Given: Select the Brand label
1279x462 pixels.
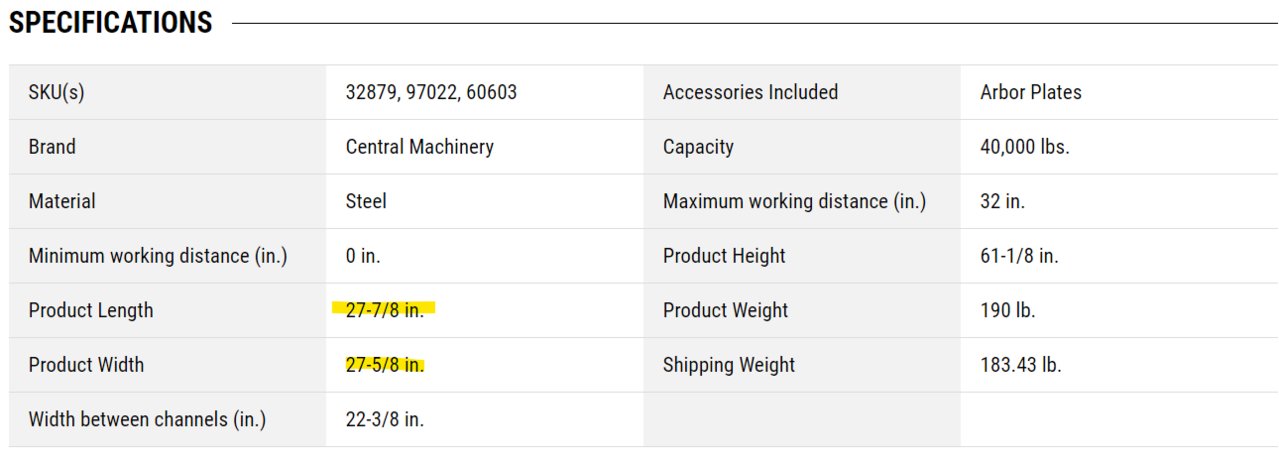Looking at the screenshot, I should pyautogui.click(x=52, y=147).
